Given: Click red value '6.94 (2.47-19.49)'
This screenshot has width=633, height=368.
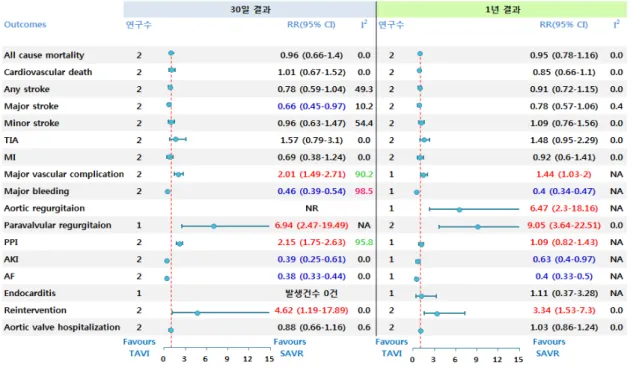Looking at the screenshot, I should 311,225.
